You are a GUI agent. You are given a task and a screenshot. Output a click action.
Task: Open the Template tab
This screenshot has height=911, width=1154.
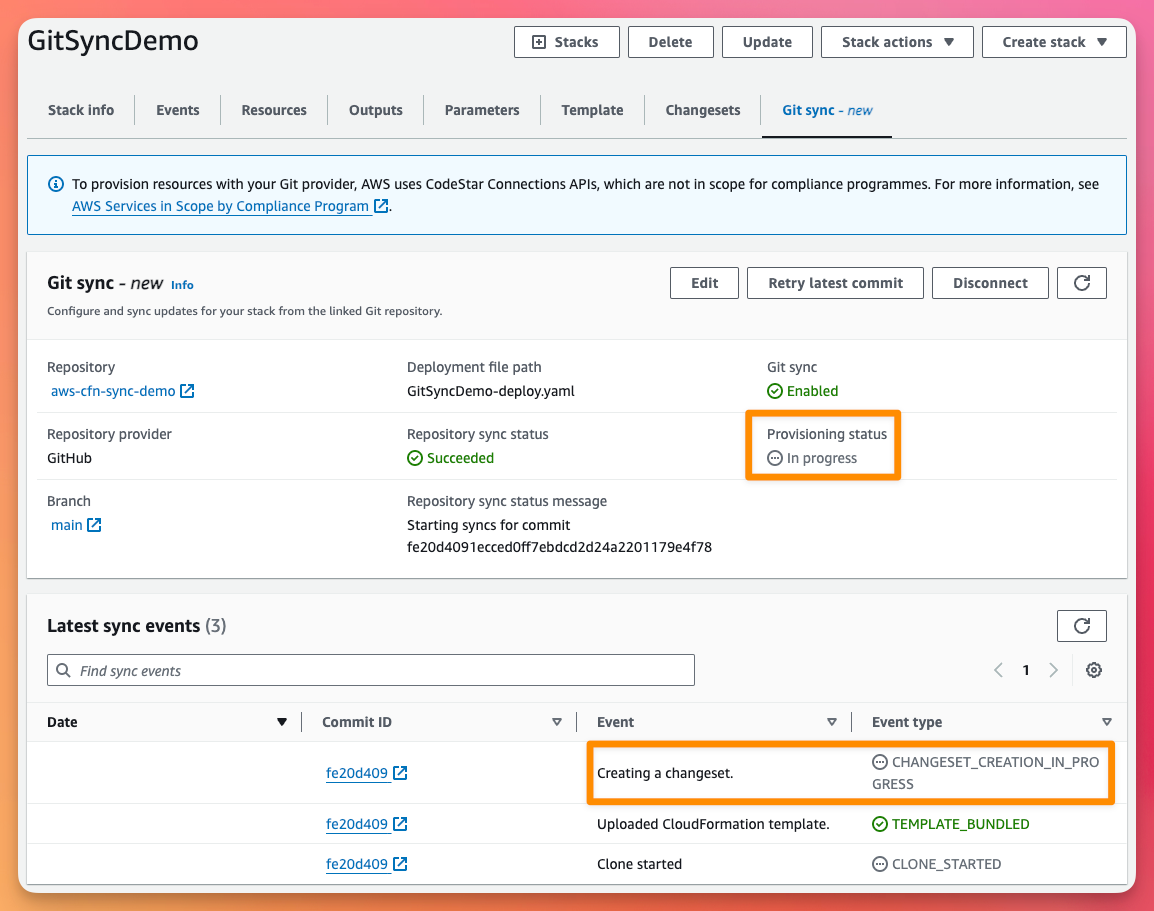tap(592, 110)
